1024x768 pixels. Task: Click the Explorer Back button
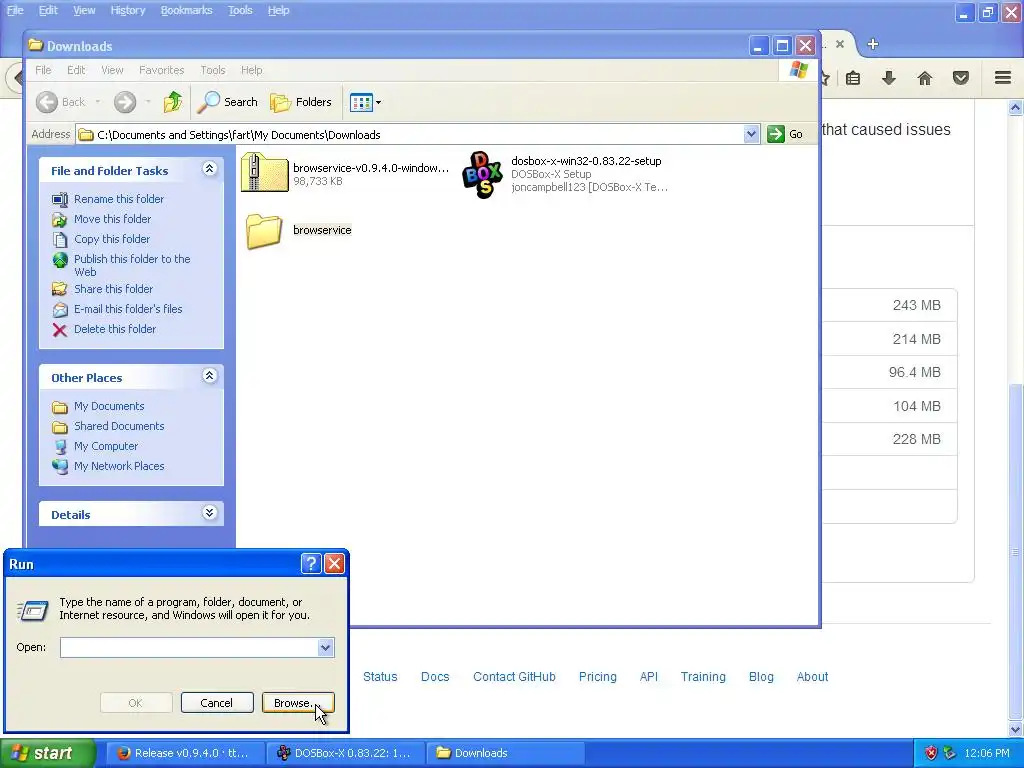tap(60, 102)
